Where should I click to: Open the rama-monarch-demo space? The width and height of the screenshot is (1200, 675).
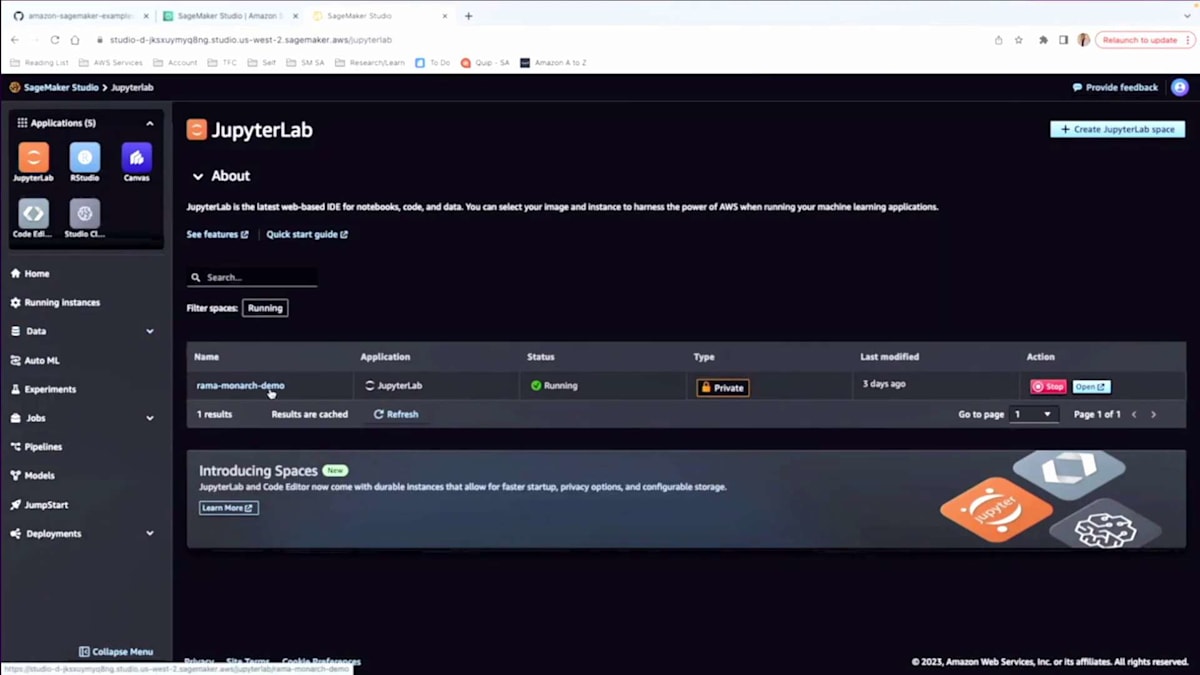coord(240,385)
